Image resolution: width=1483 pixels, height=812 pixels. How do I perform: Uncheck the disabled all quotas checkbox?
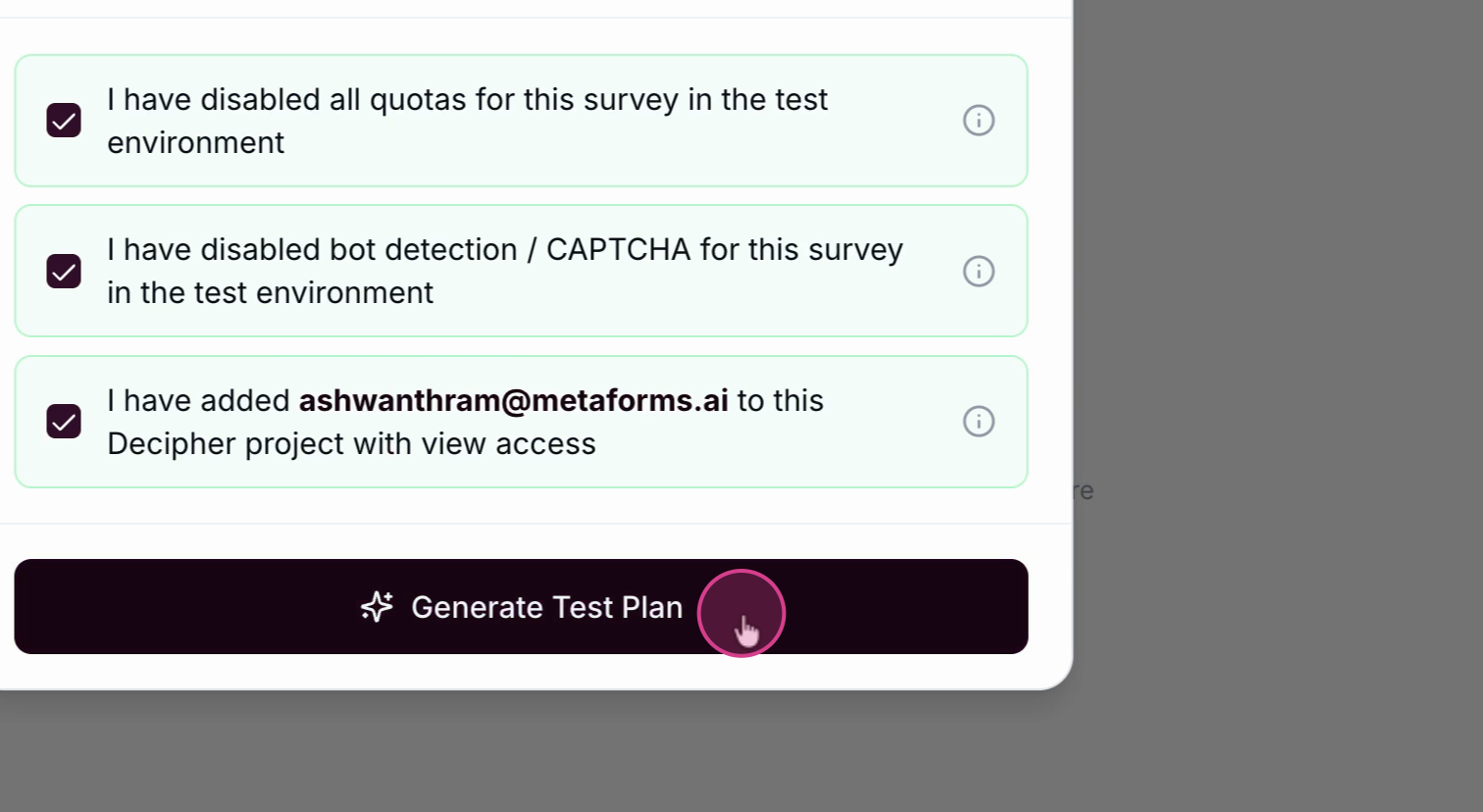64,121
